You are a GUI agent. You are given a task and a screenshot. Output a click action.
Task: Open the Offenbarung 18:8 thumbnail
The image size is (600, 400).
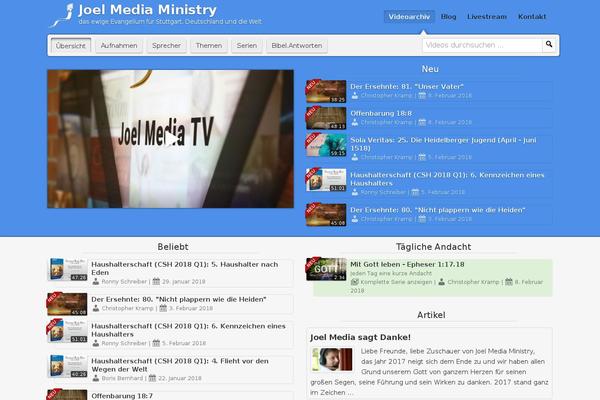(326, 118)
